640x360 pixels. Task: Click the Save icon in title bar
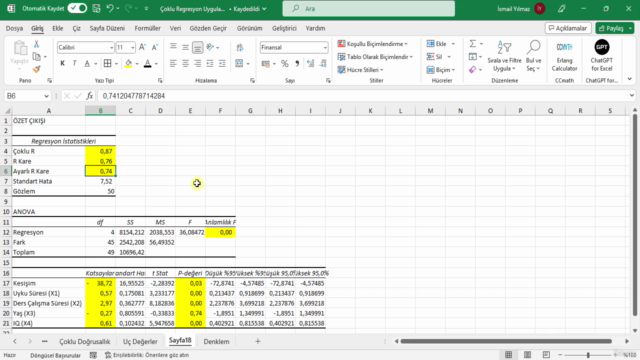pyautogui.click(x=96, y=8)
